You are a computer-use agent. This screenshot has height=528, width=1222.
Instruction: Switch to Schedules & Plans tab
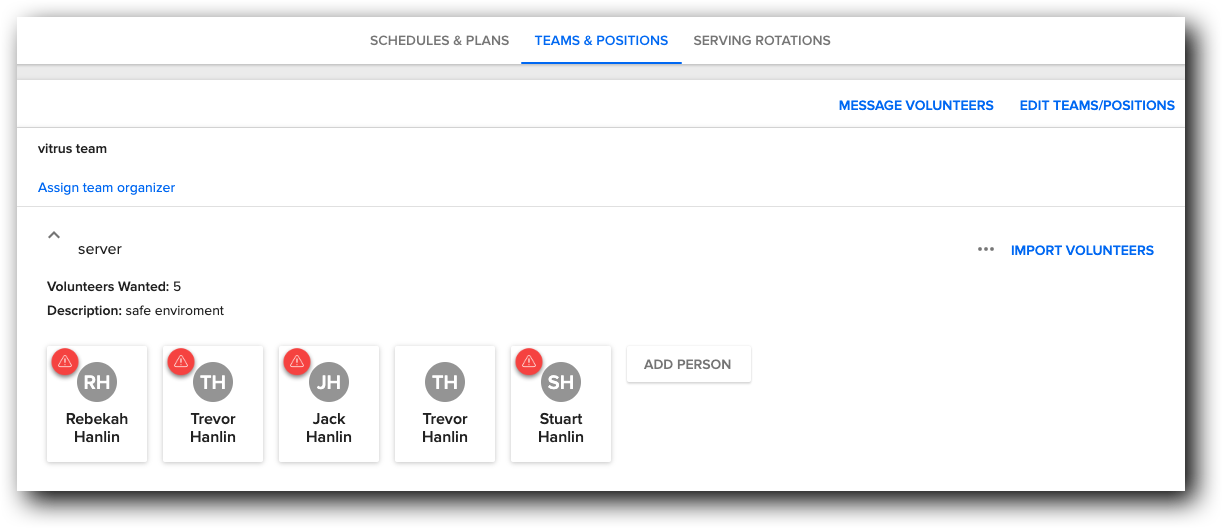tap(439, 41)
